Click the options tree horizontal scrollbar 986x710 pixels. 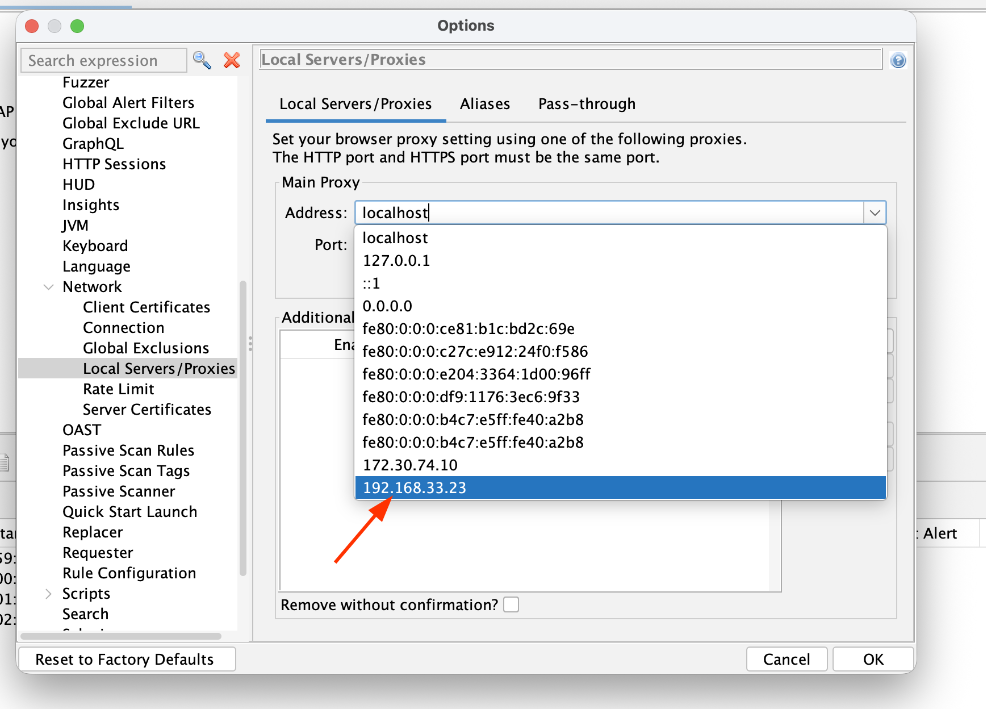pyautogui.click(x=121, y=636)
